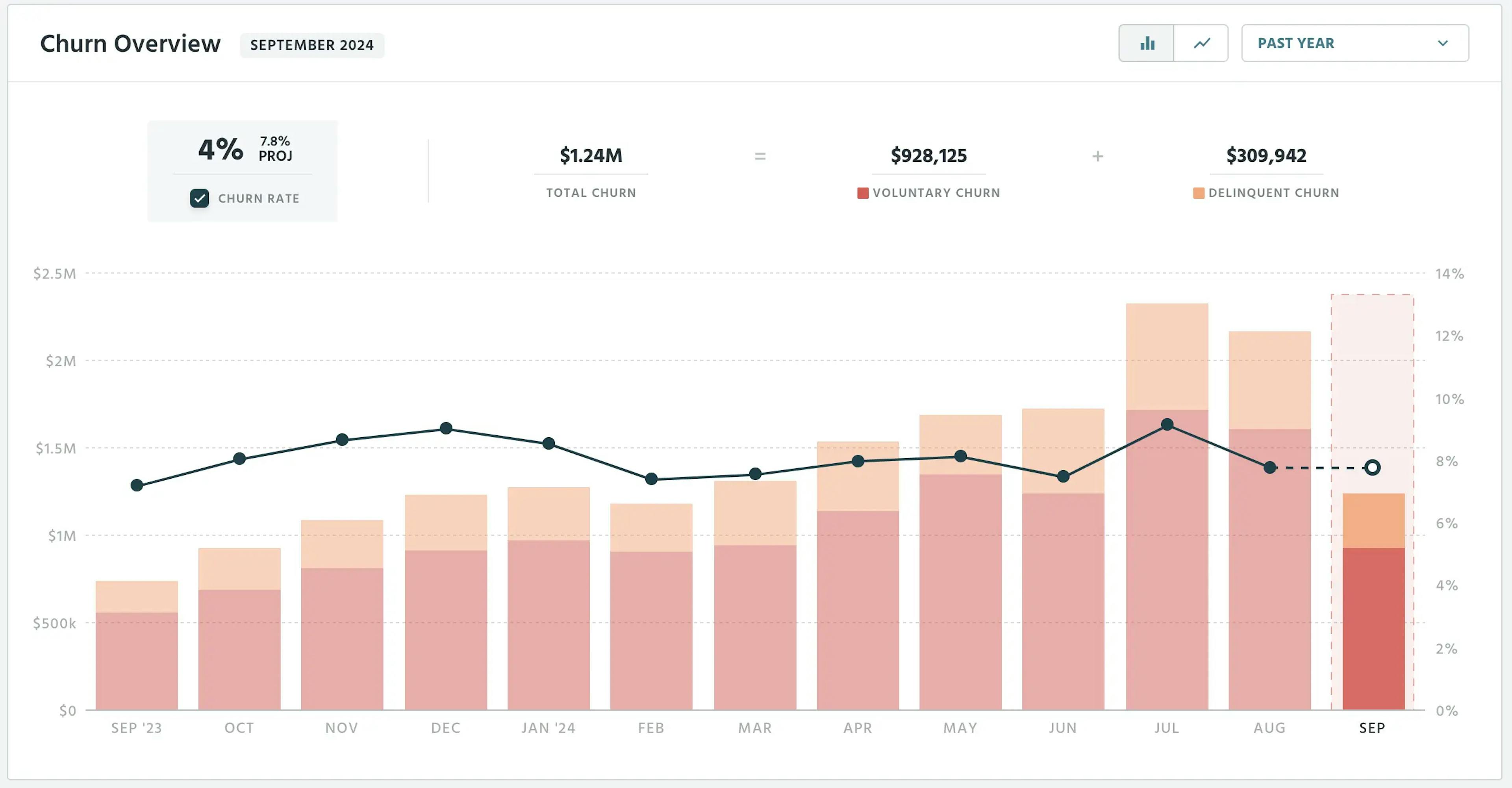Click the dropdown chevron in Past Year selector

[1443, 43]
